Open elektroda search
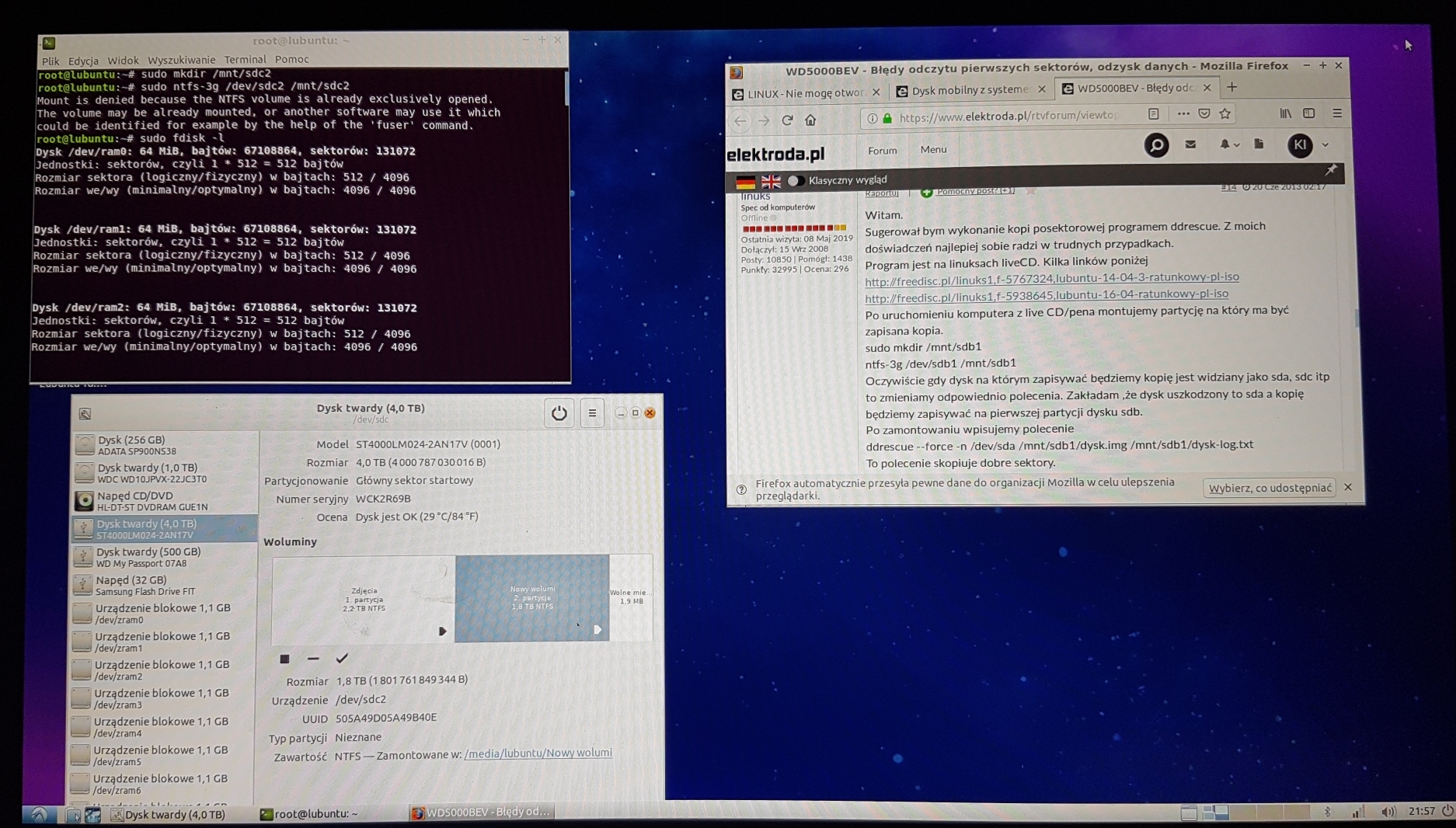The height and width of the screenshot is (828, 1456). tap(1156, 145)
